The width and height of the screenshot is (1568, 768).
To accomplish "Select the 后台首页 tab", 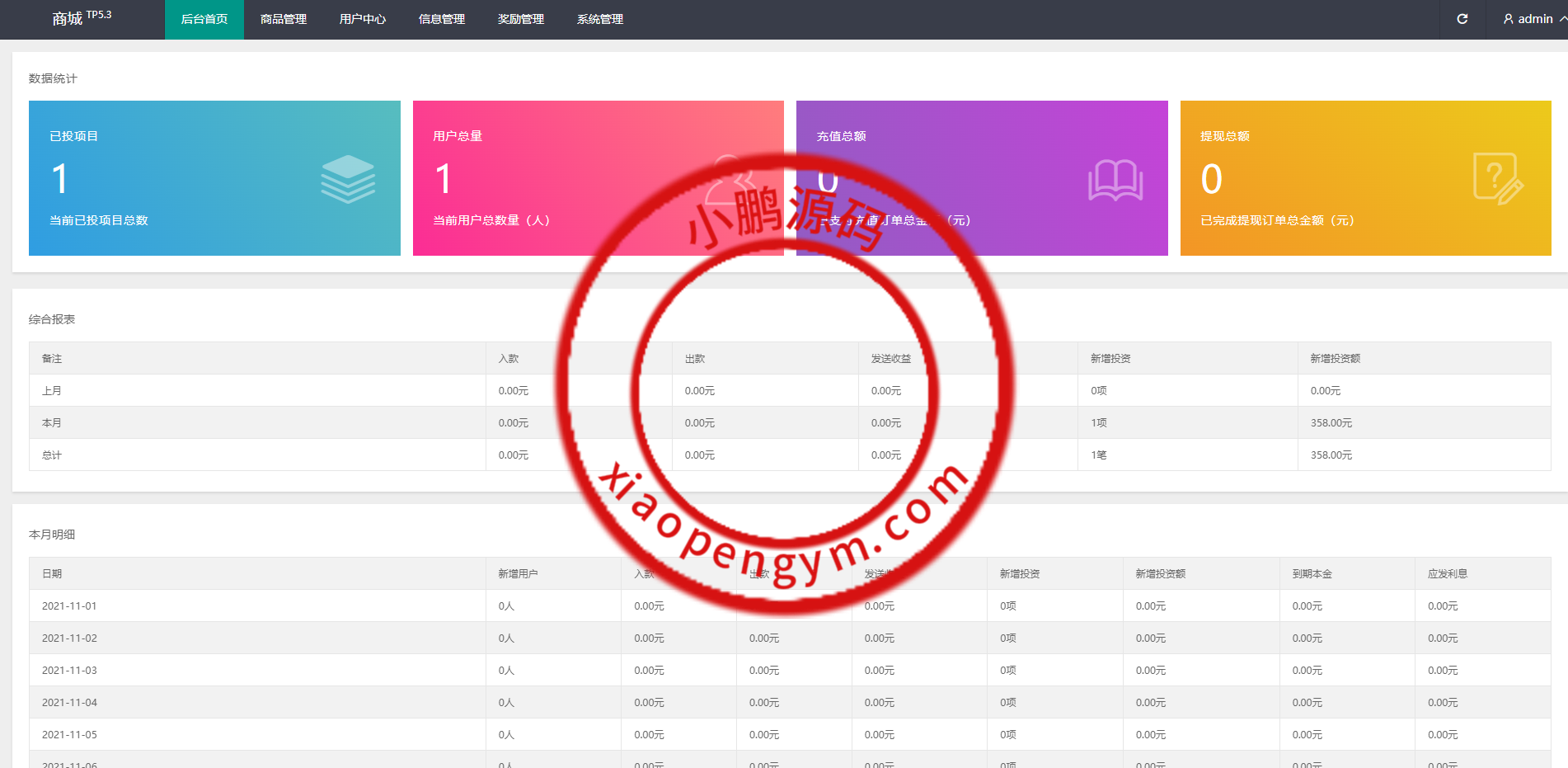I will (204, 19).
